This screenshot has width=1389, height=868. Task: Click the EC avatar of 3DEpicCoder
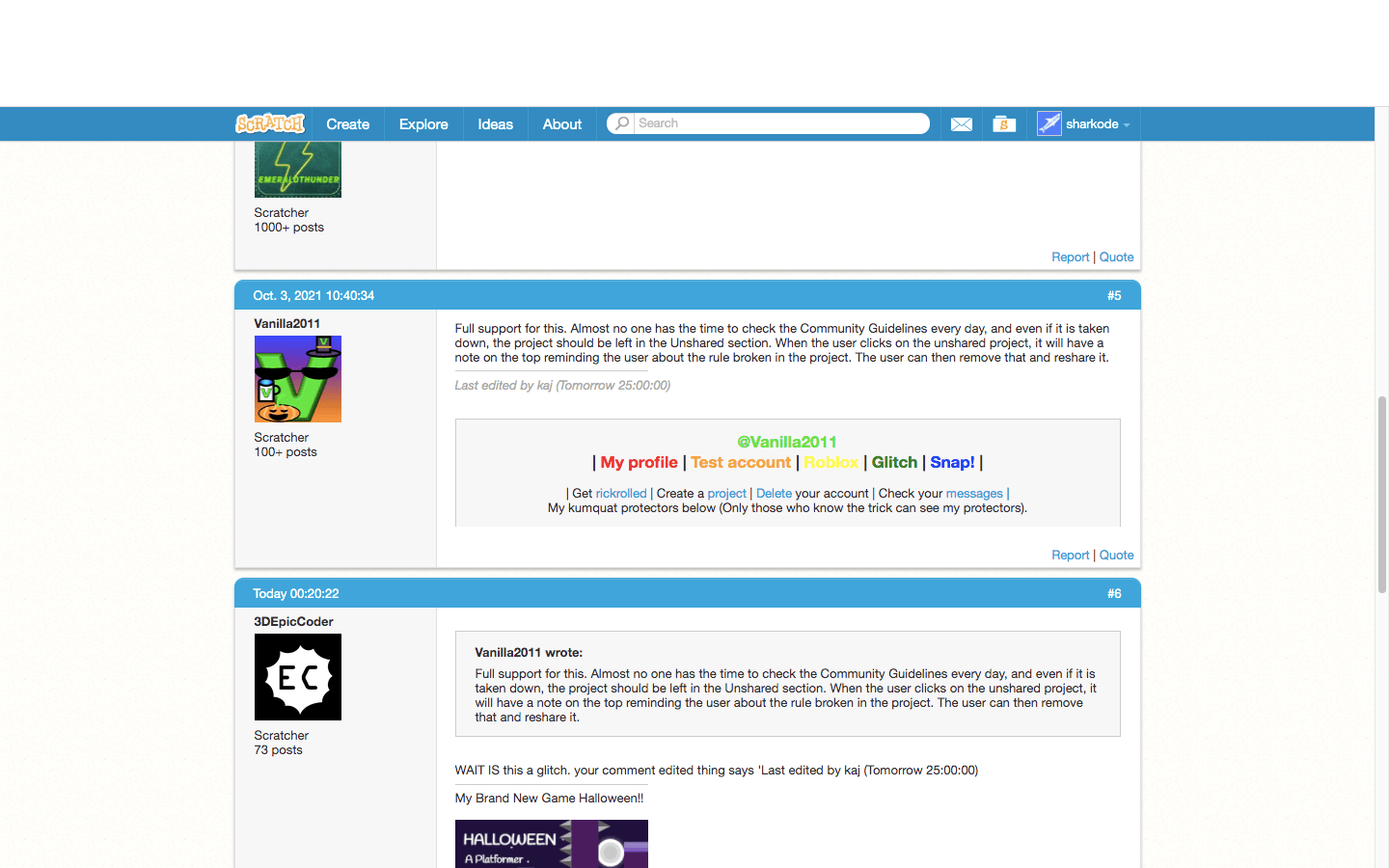click(297, 677)
